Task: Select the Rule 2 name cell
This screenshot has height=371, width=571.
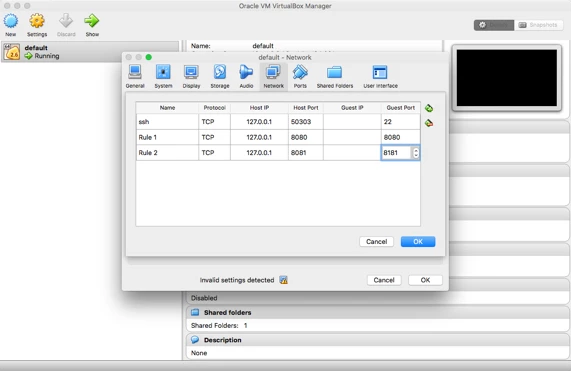Action: pyautogui.click(x=167, y=153)
